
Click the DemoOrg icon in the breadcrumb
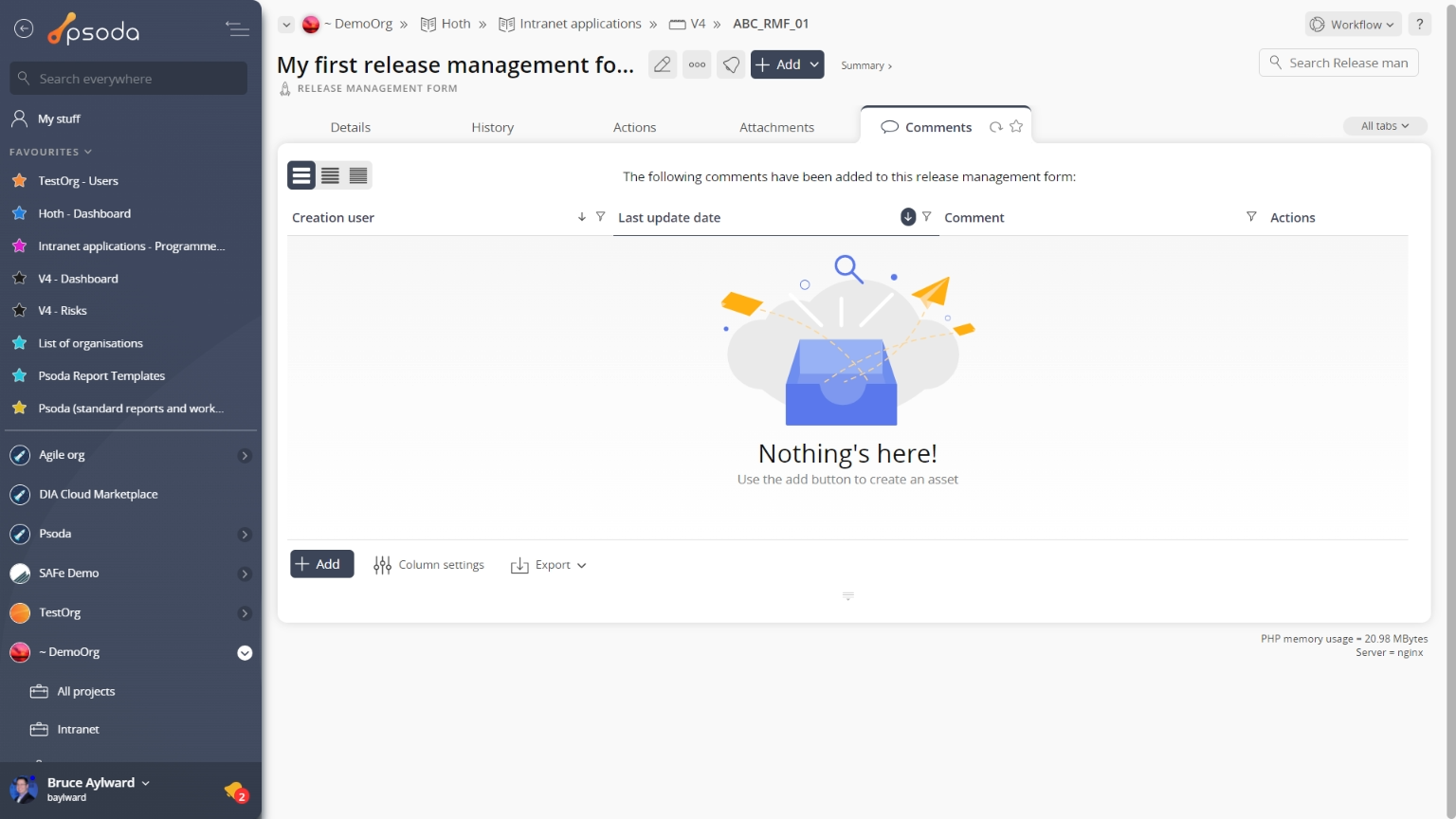[311, 25]
